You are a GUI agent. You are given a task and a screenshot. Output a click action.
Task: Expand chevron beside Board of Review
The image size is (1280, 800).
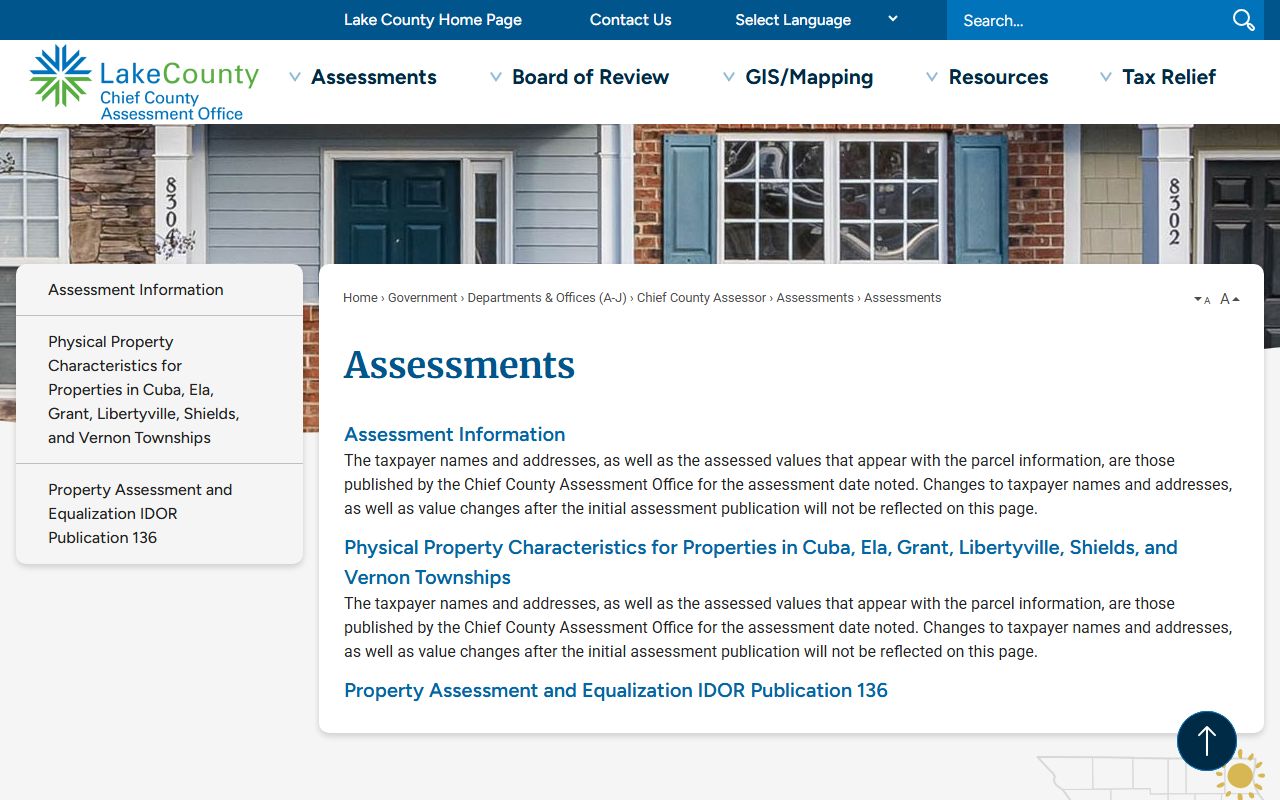[496, 77]
